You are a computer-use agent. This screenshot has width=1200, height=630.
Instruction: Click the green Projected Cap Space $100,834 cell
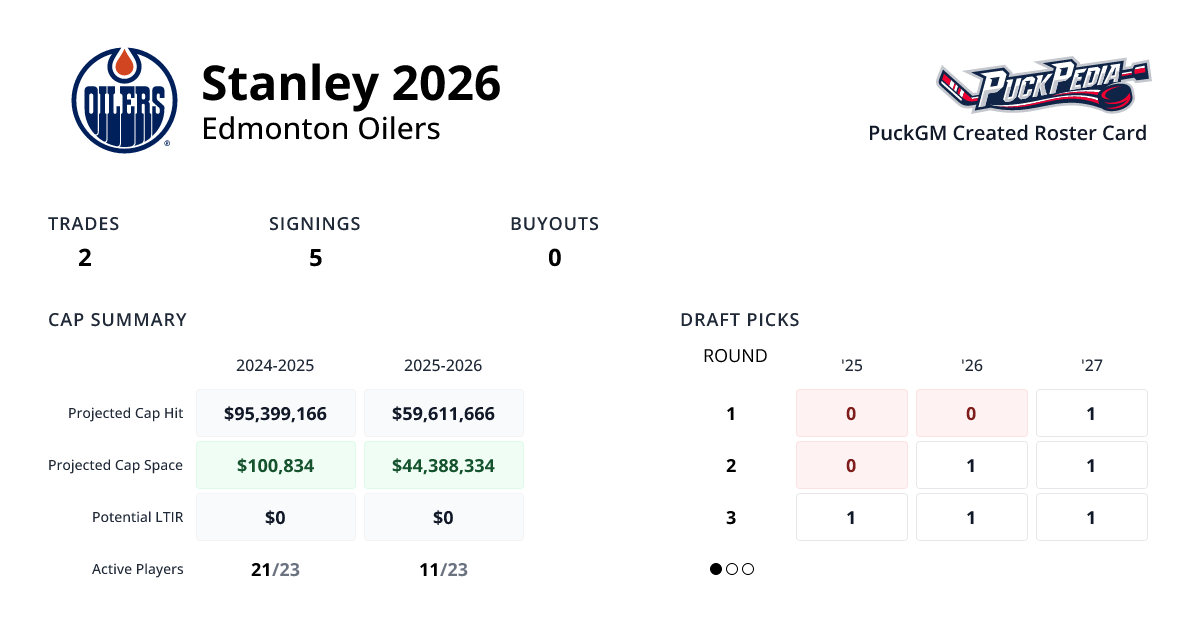276,465
